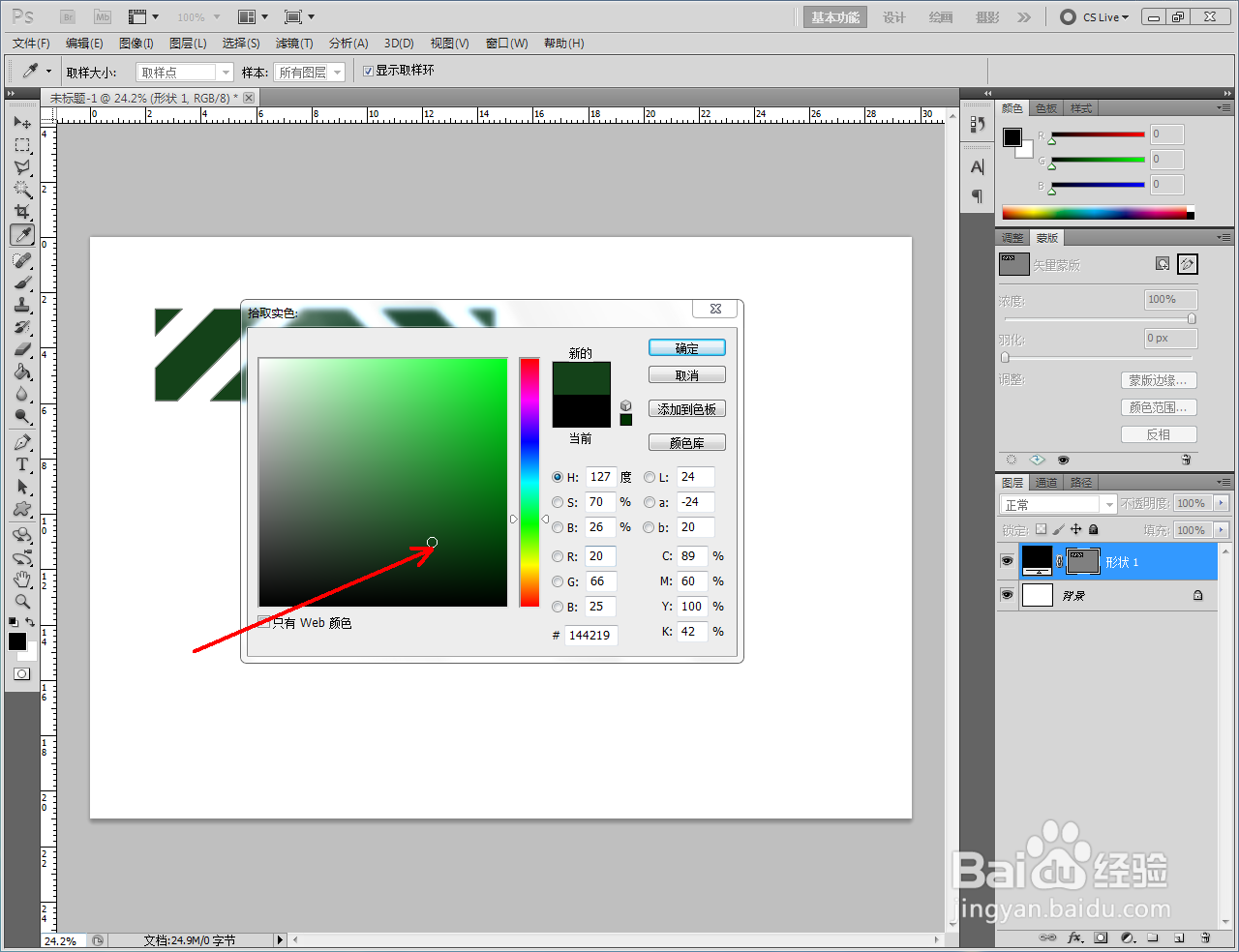Launch Bridge from the top bar
This screenshot has width=1239, height=952.
click(x=67, y=17)
